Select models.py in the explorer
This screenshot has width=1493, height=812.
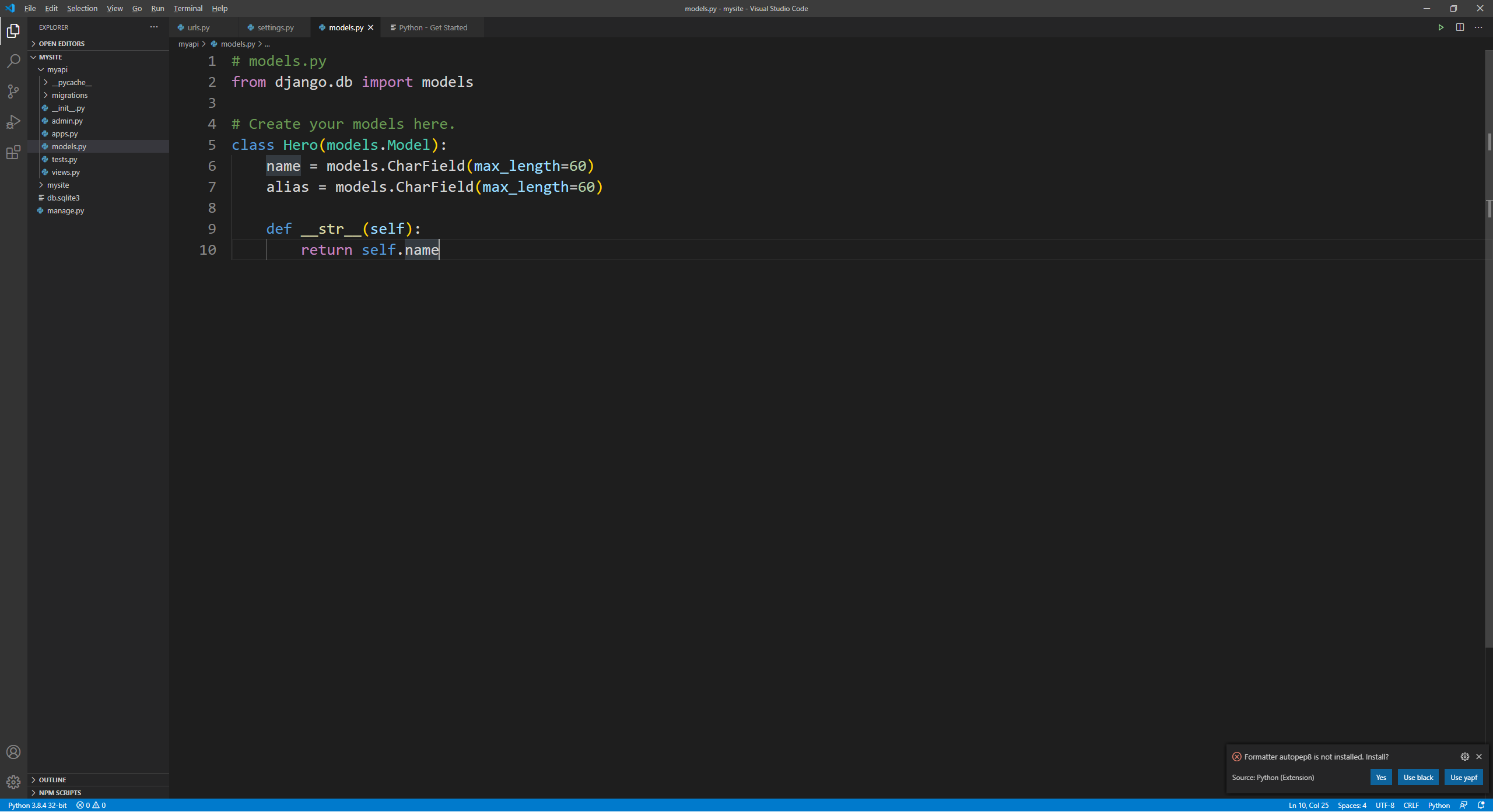click(98, 146)
